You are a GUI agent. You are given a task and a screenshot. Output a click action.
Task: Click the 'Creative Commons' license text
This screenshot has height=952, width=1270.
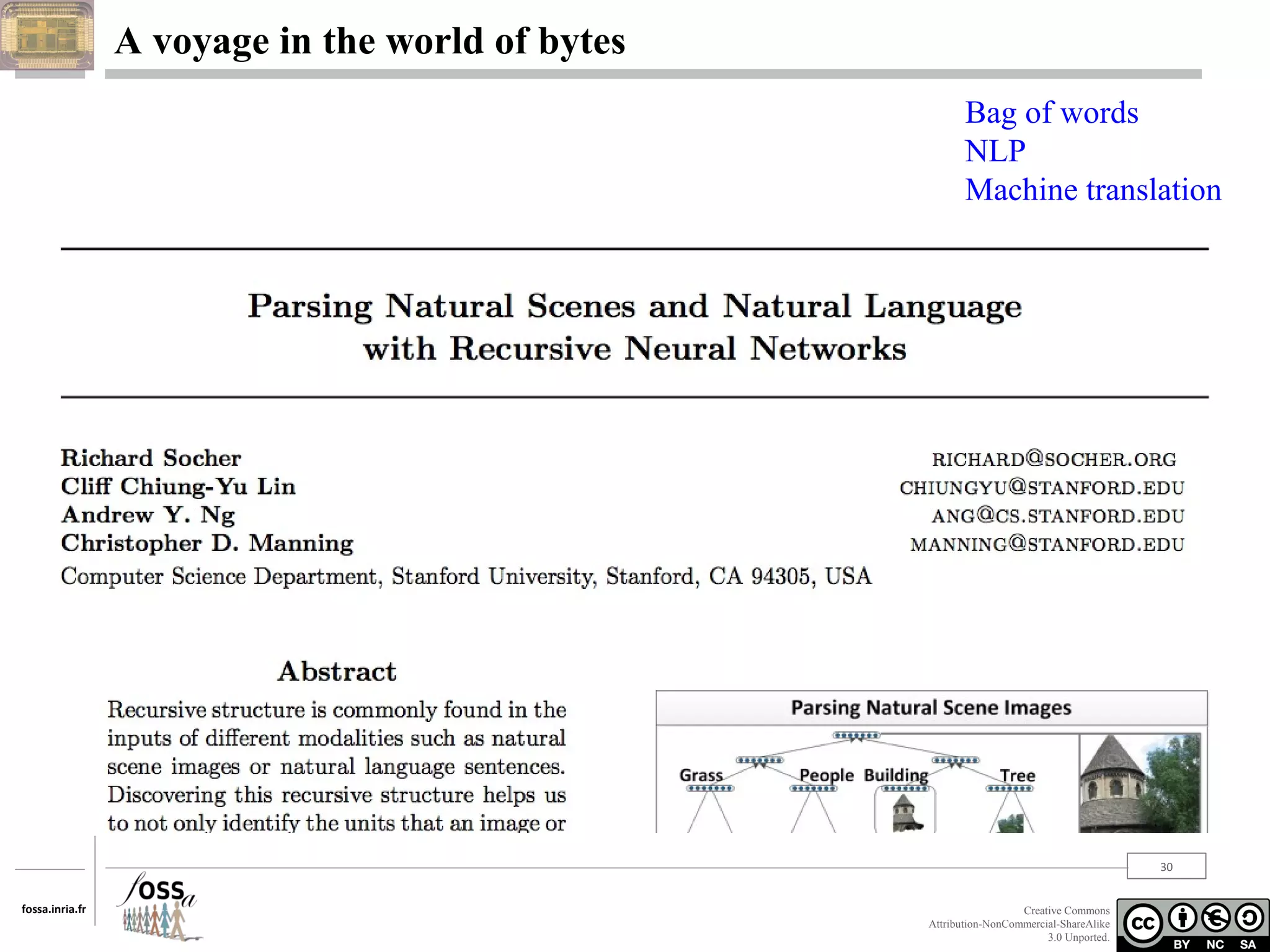coord(1067,910)
